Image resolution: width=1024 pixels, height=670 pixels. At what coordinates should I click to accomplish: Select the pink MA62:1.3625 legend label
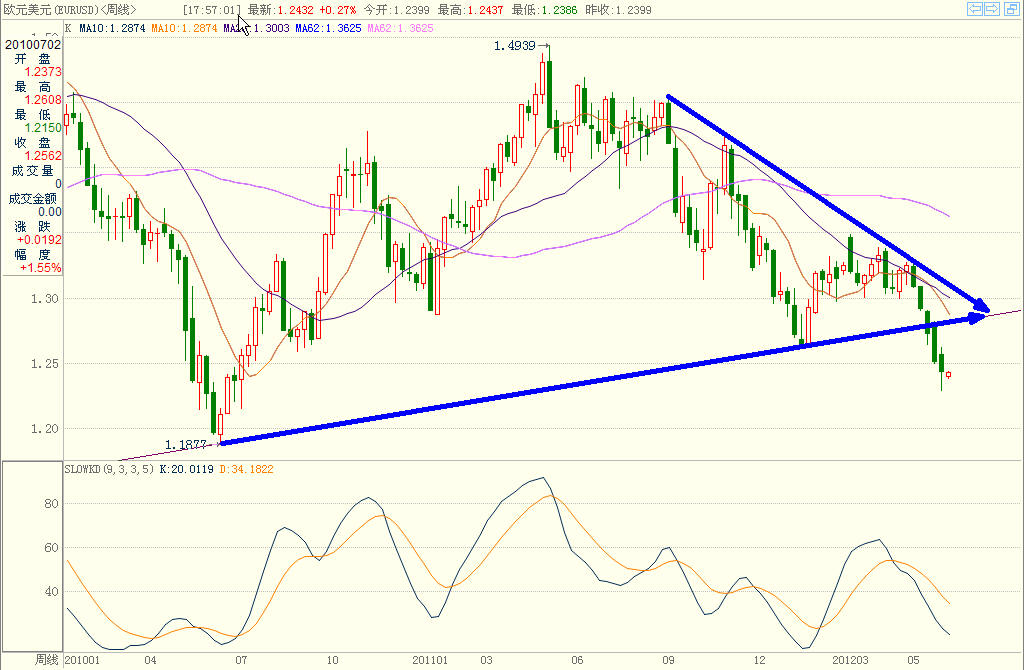(x=400, y=28)
